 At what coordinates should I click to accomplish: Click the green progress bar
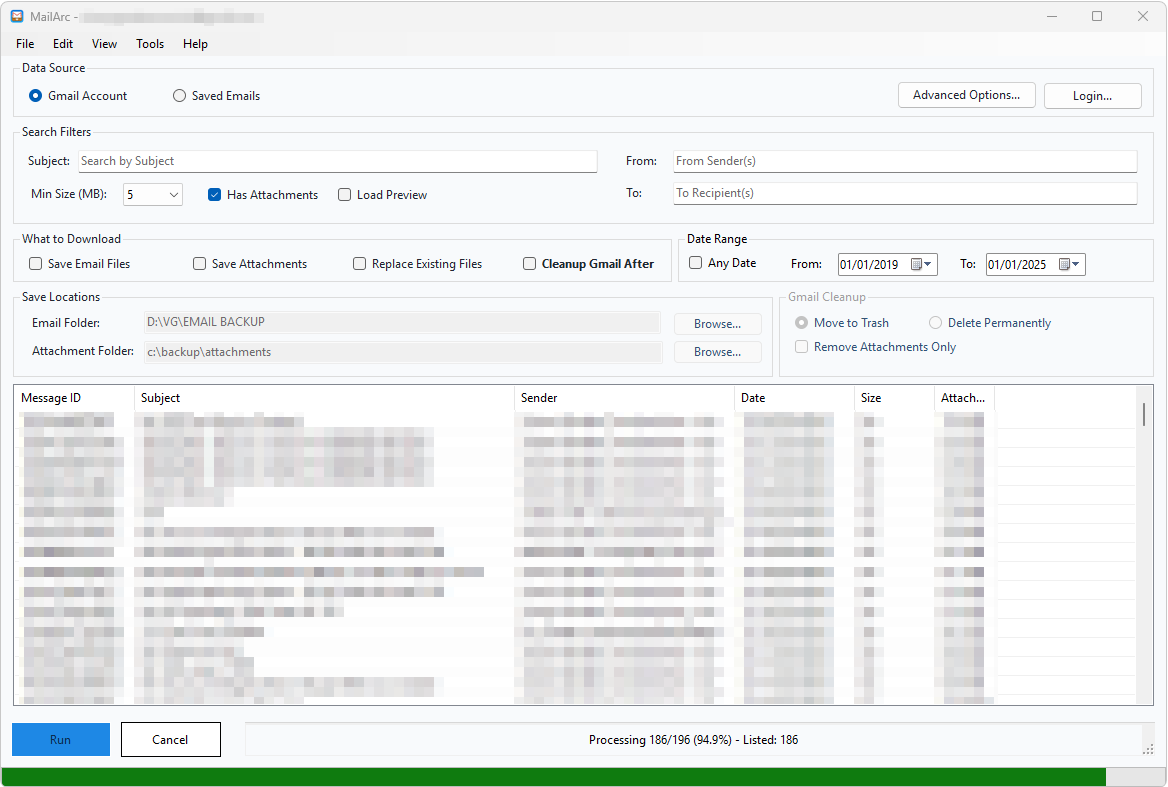(553, 777)
